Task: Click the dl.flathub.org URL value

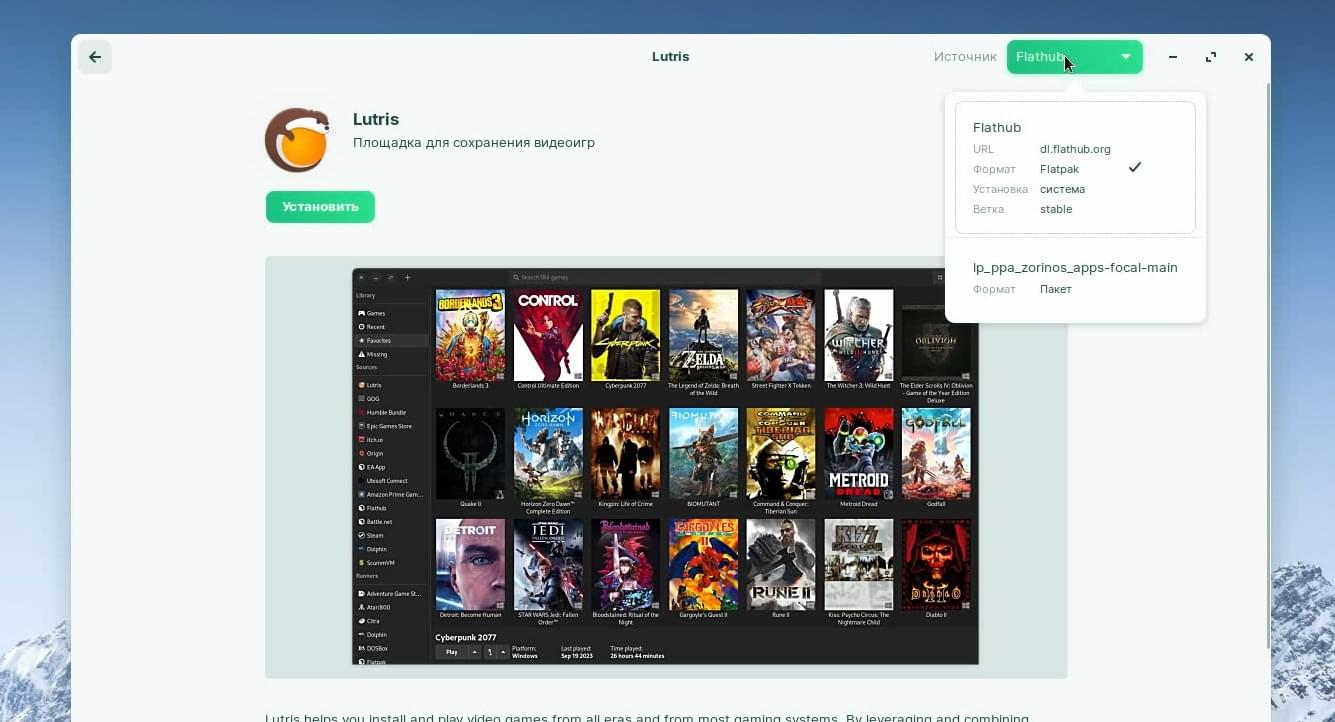Action: click(x=1075, y=149)
